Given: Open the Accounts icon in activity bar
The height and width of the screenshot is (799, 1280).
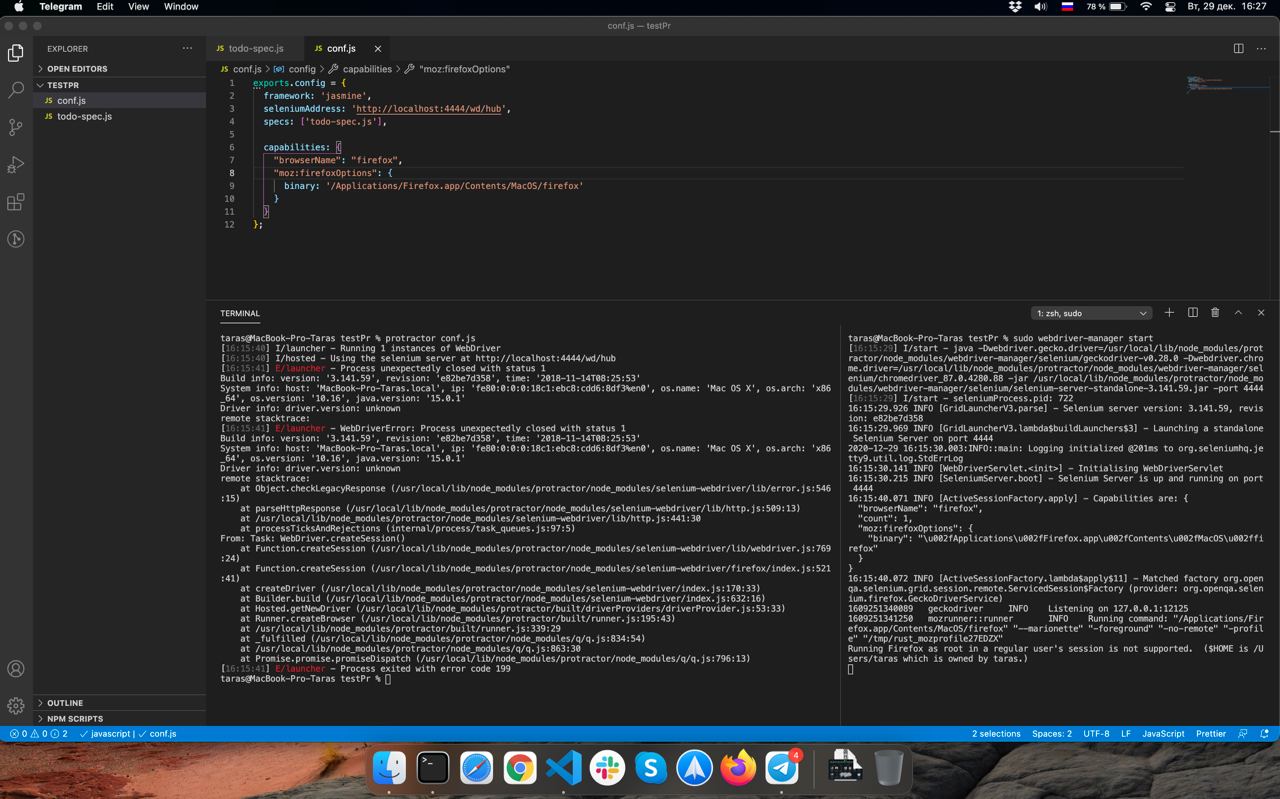Looking at the screenshot, I should tap(16, 669).
